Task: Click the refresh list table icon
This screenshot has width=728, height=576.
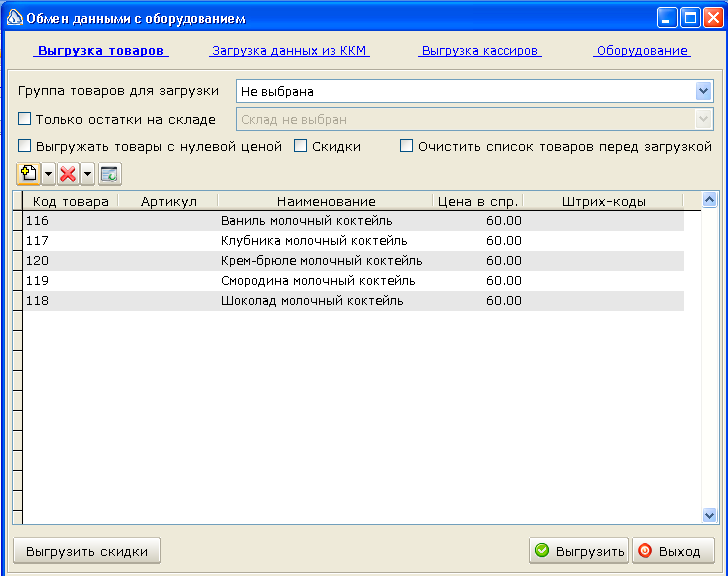Action: (x=110, y=174)
